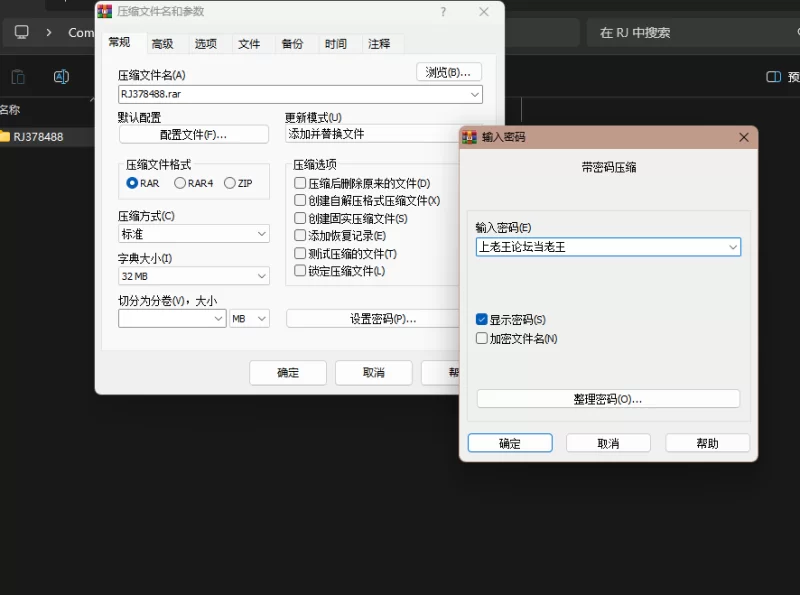Open the dictionary size 32 MB dropdown

tap(261, 276)
